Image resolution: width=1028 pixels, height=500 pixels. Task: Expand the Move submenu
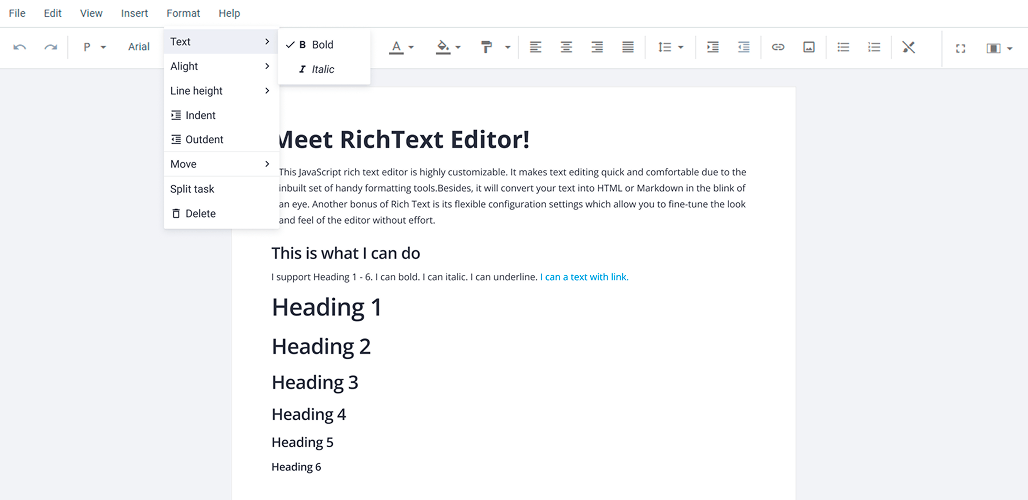(221, 164)
